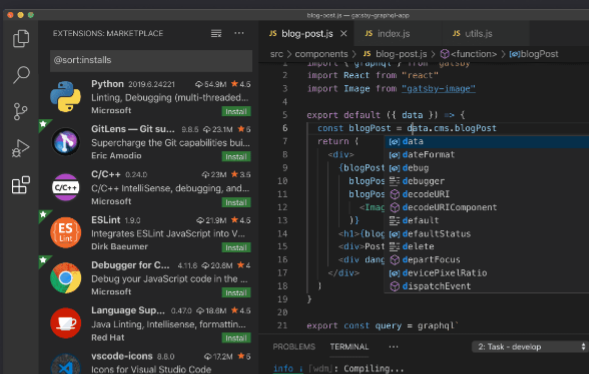Install the GitLens extension

pos(236,157)
